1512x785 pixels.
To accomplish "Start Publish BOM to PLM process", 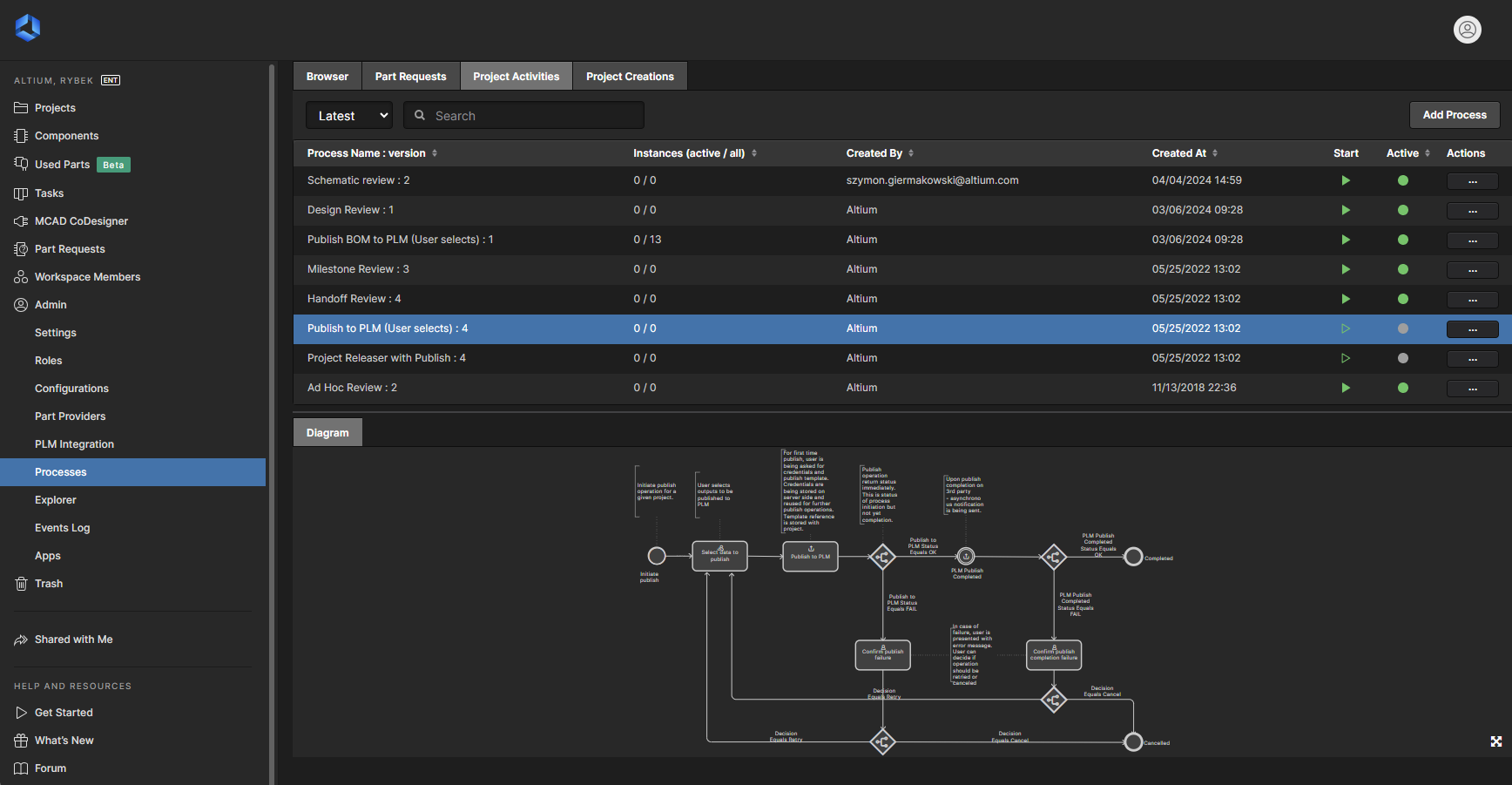I will pos(1346,240).
